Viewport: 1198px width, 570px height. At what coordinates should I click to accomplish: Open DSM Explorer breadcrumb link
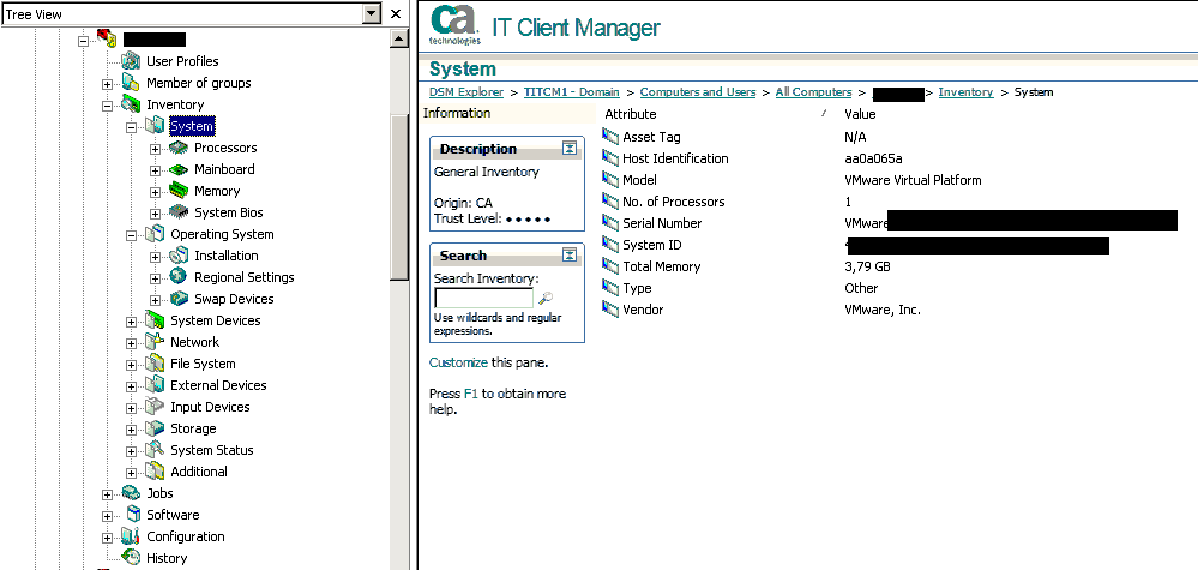coord(466,92)
